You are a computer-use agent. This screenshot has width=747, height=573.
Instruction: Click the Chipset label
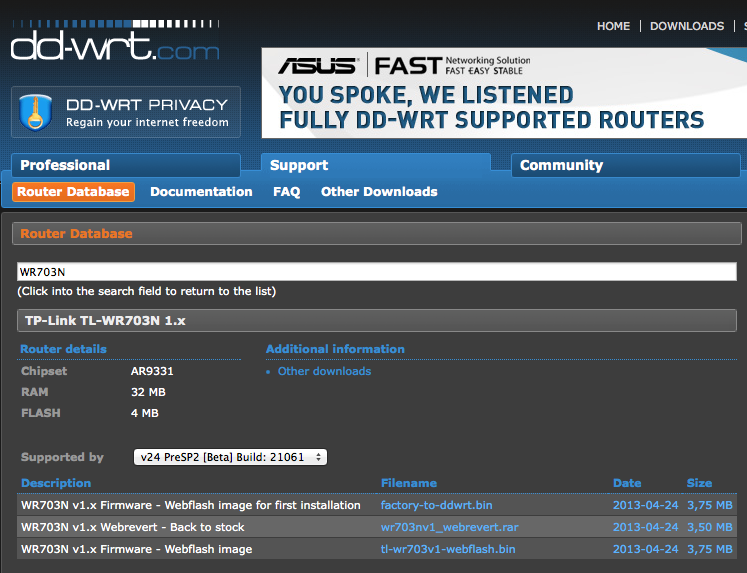[x=44, y=371]
